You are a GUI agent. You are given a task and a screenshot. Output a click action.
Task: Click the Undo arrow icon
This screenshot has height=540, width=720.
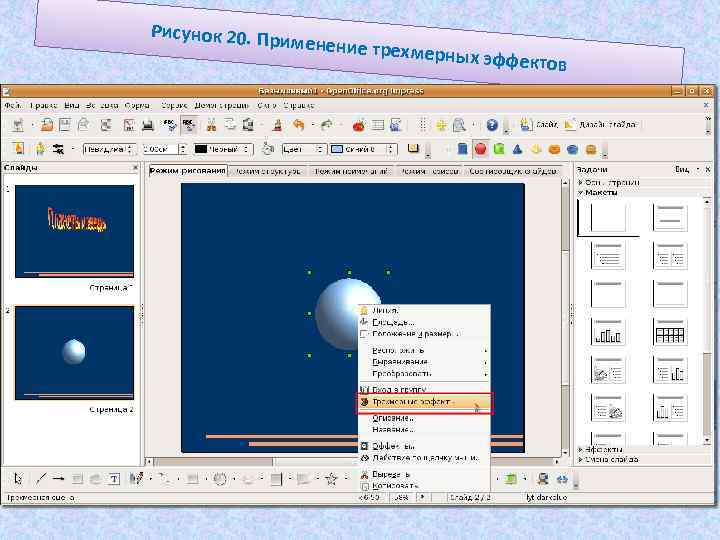tap(298, 125)
